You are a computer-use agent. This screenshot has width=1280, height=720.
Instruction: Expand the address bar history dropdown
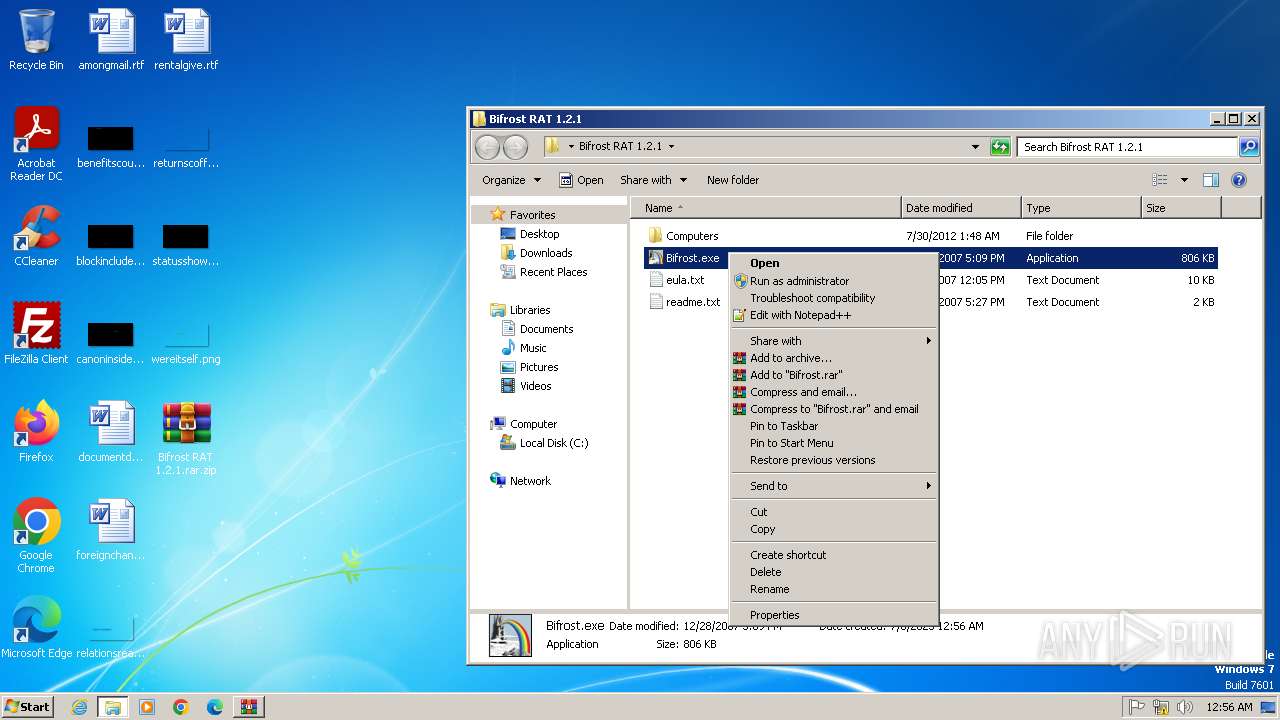click(975, 147)
